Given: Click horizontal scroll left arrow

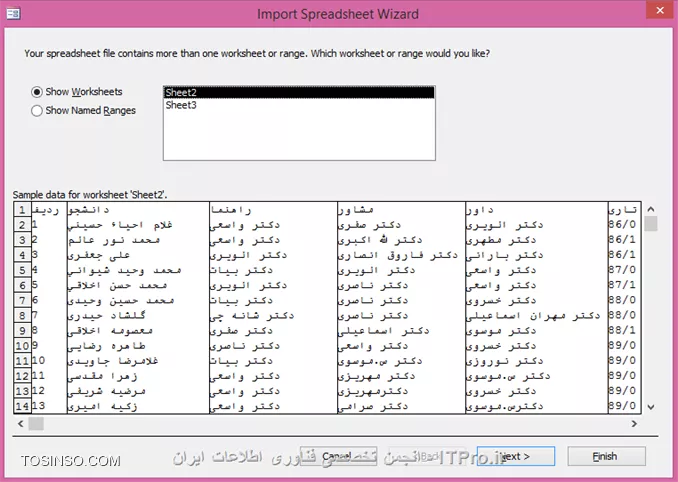Looking at the screenshot, I should (20, 424).
